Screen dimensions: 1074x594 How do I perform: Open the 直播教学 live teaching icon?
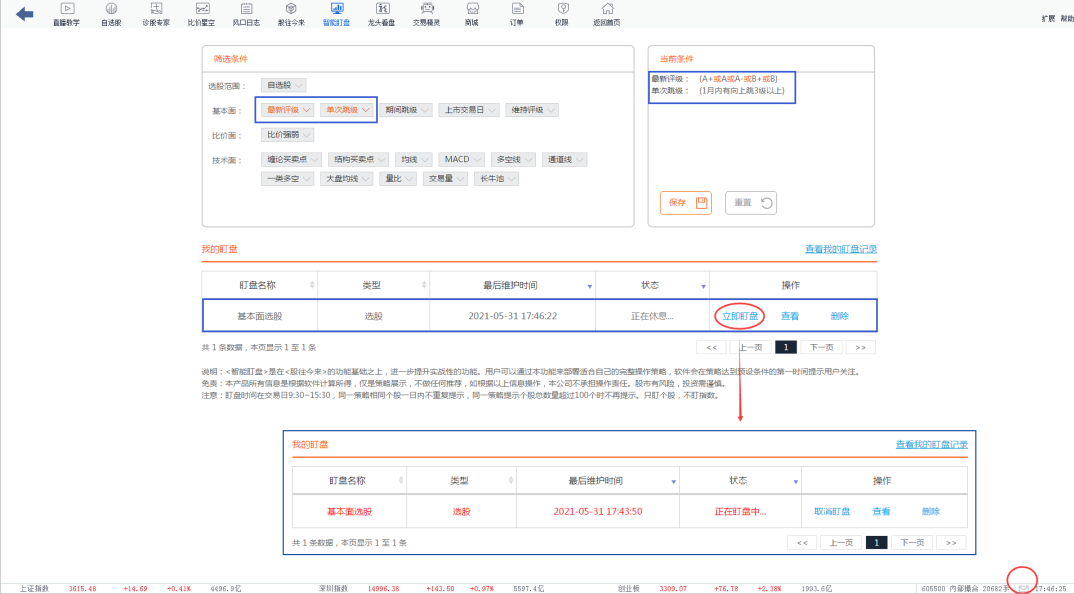[x=67, y=13]
